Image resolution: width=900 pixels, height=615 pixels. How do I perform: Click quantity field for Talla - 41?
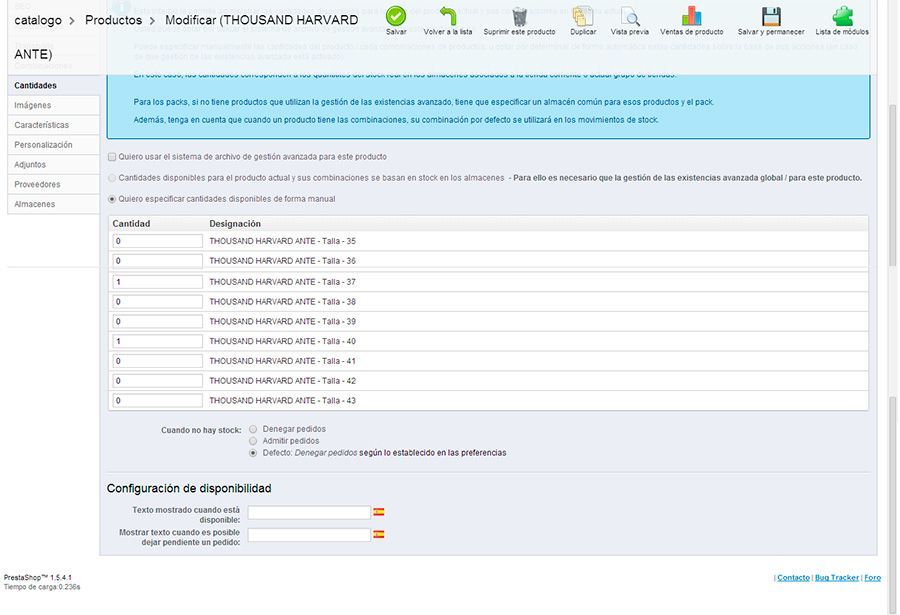click(x=157, y=361)
